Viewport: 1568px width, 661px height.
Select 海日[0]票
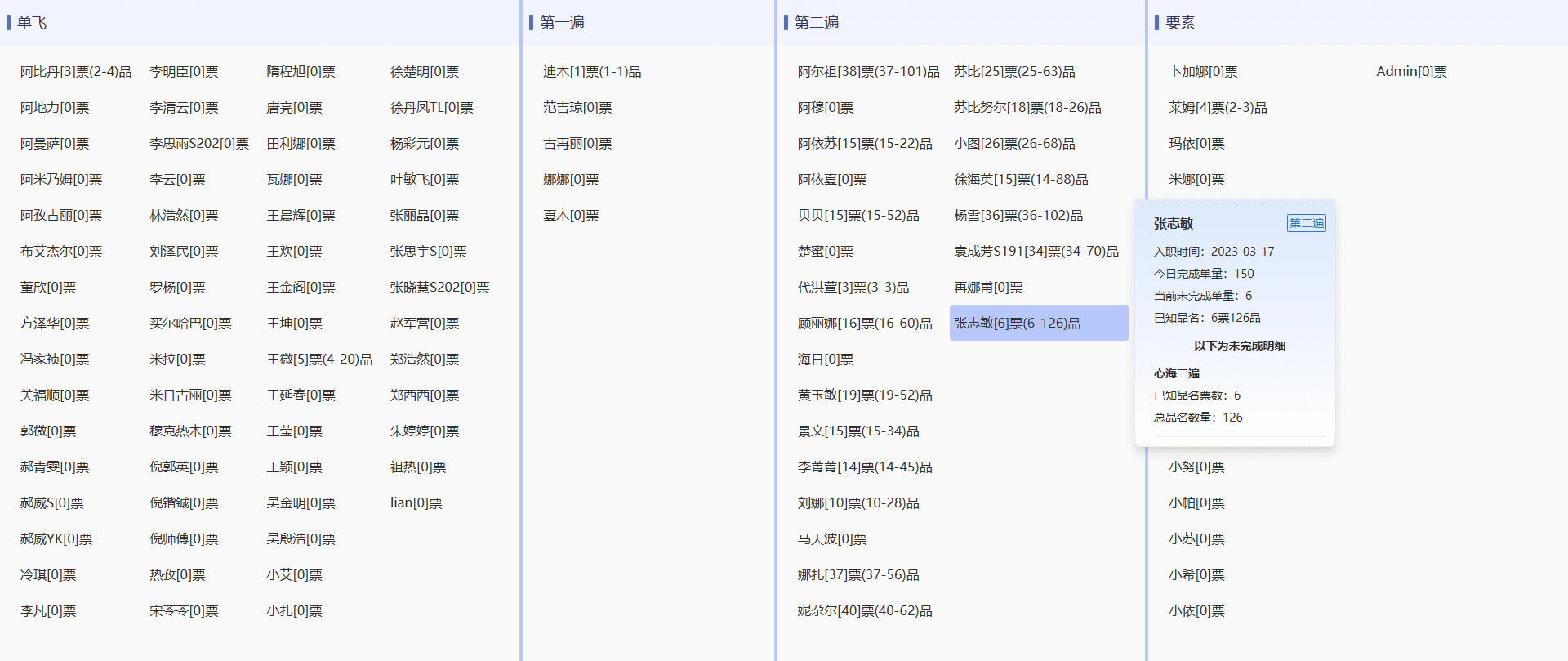[826, 360]
